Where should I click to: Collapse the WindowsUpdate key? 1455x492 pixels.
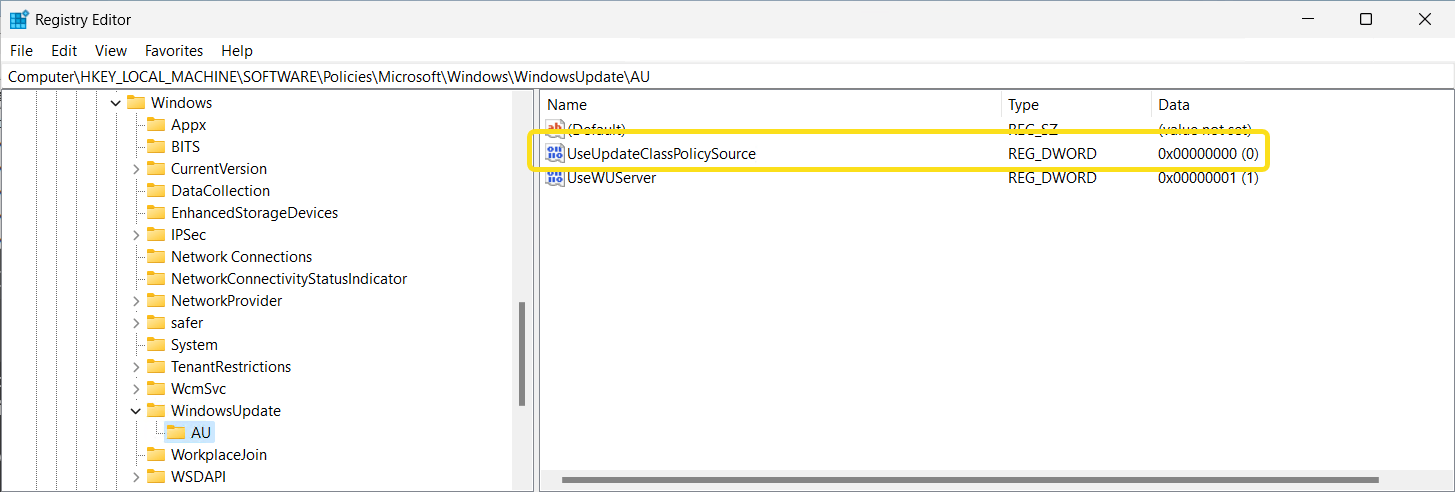(136, 411)
